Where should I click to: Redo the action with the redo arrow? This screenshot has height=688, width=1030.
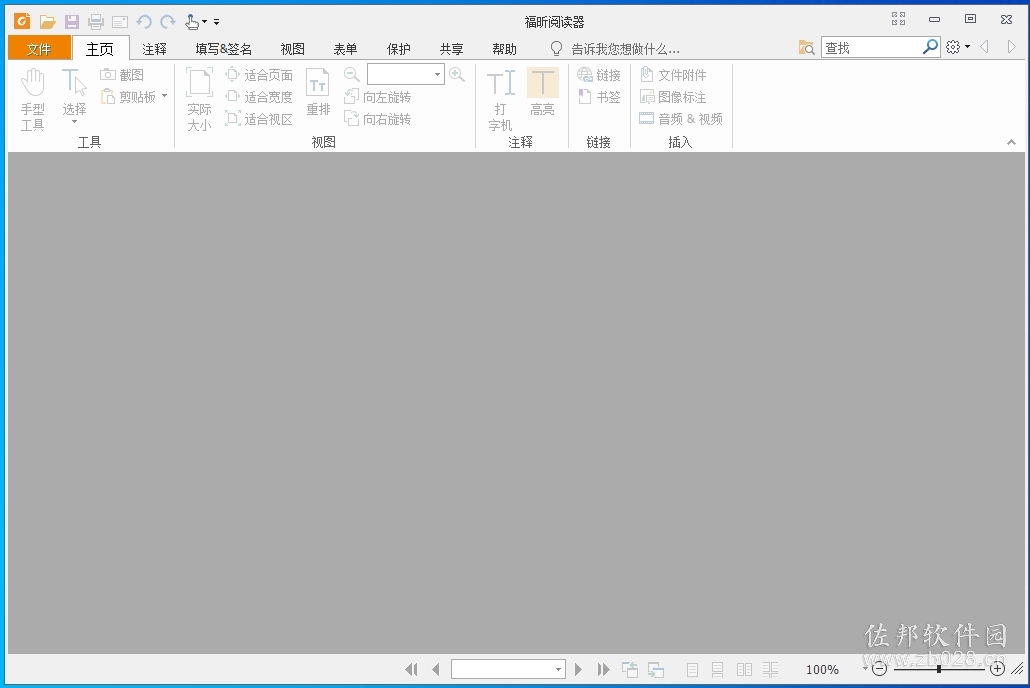click(x=168, y=22)
